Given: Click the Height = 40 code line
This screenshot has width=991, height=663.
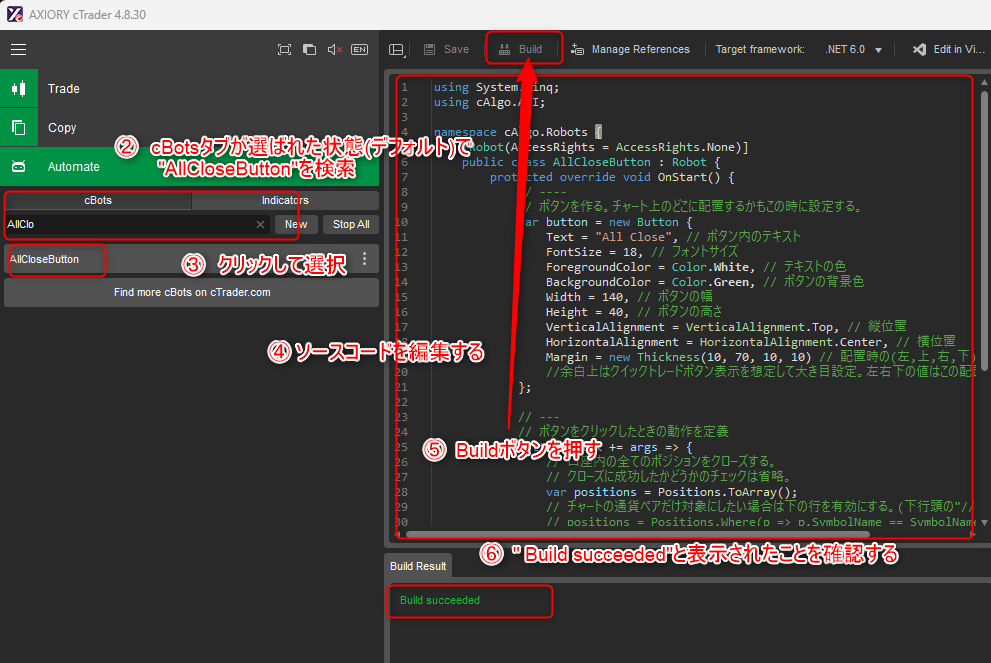Looking at the screenshot, I should pyautogui.click(x=634, y=312).
